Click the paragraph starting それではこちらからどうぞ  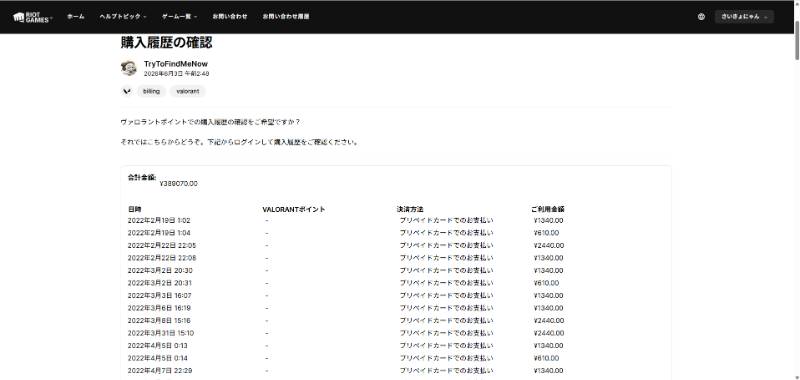[x=239, y=142]
